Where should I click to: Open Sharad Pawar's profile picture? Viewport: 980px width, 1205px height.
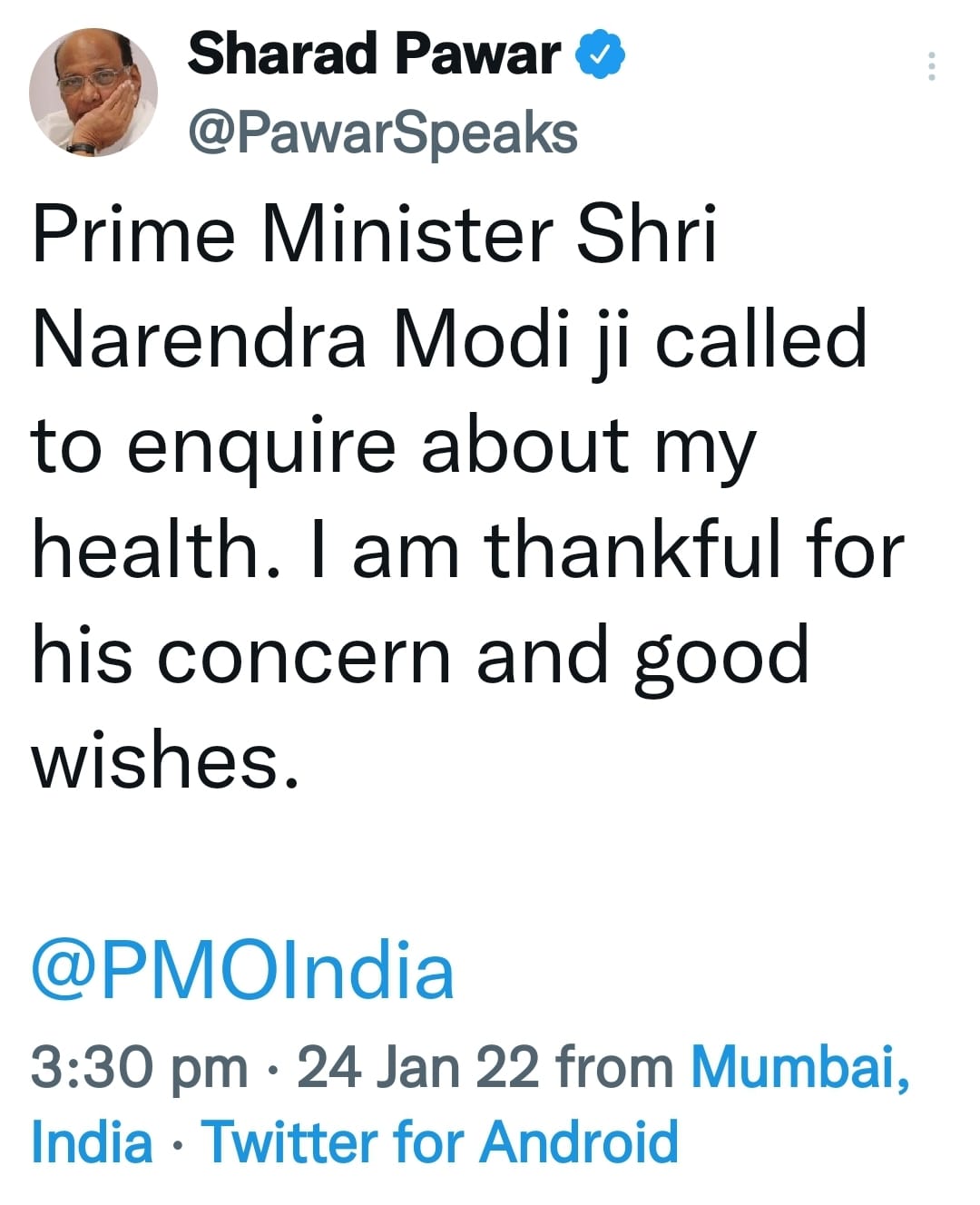93,93
